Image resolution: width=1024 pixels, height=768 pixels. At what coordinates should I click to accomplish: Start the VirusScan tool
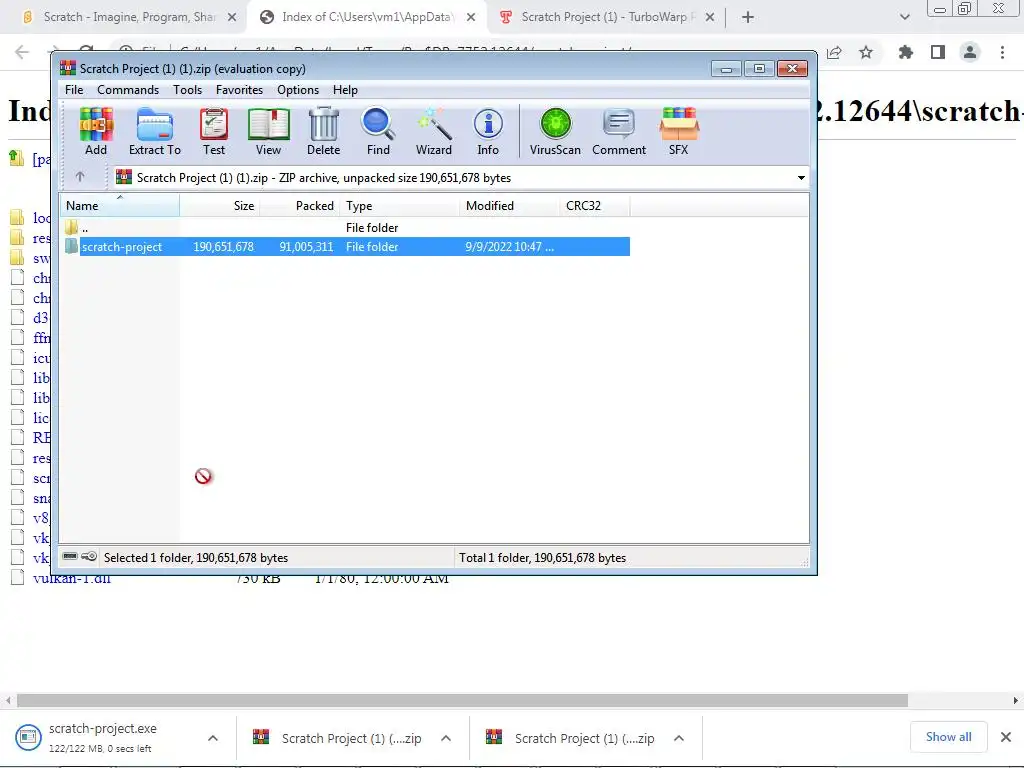pos(555,131)
